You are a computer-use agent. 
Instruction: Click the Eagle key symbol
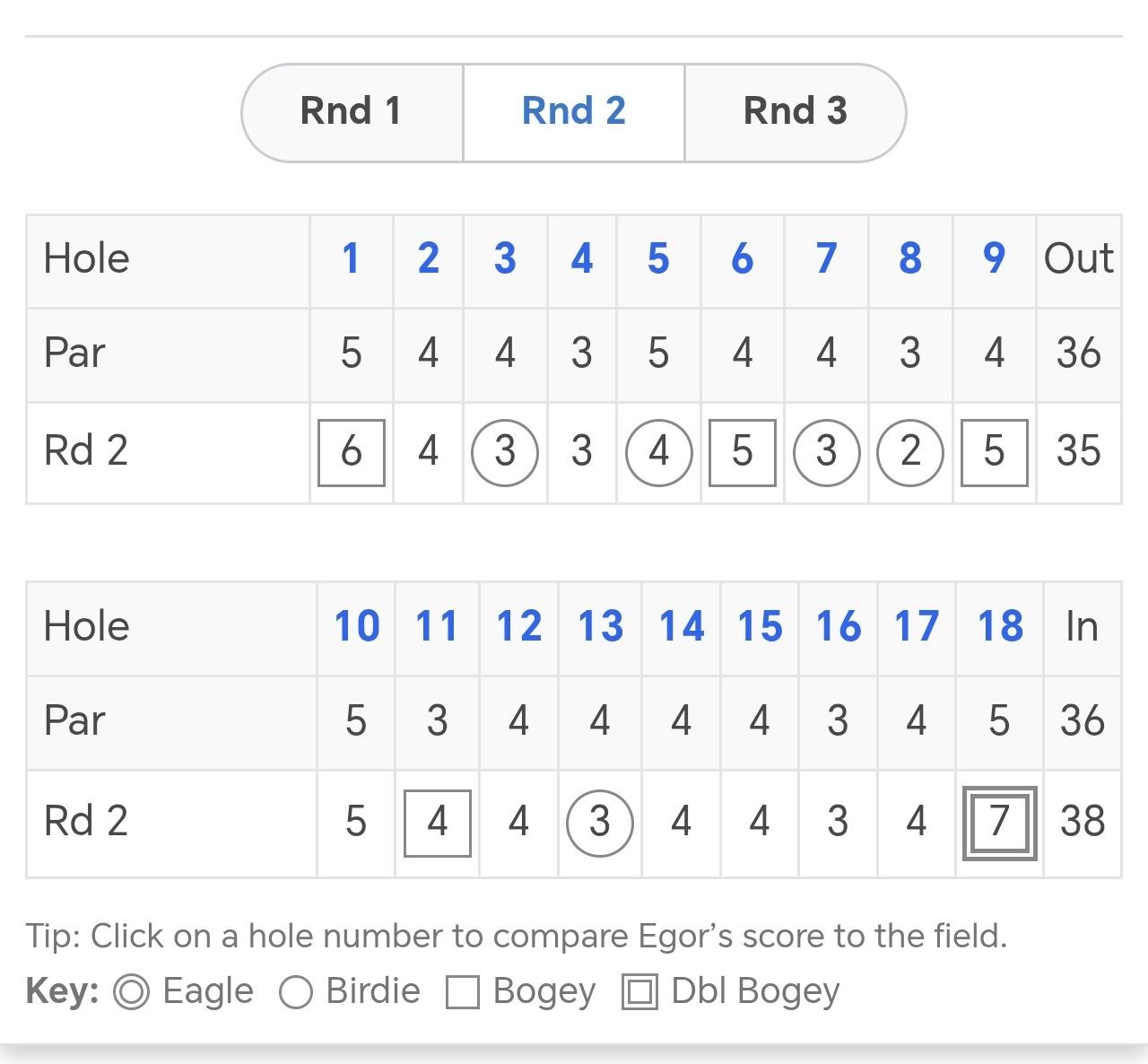click(x=132, y=992)
